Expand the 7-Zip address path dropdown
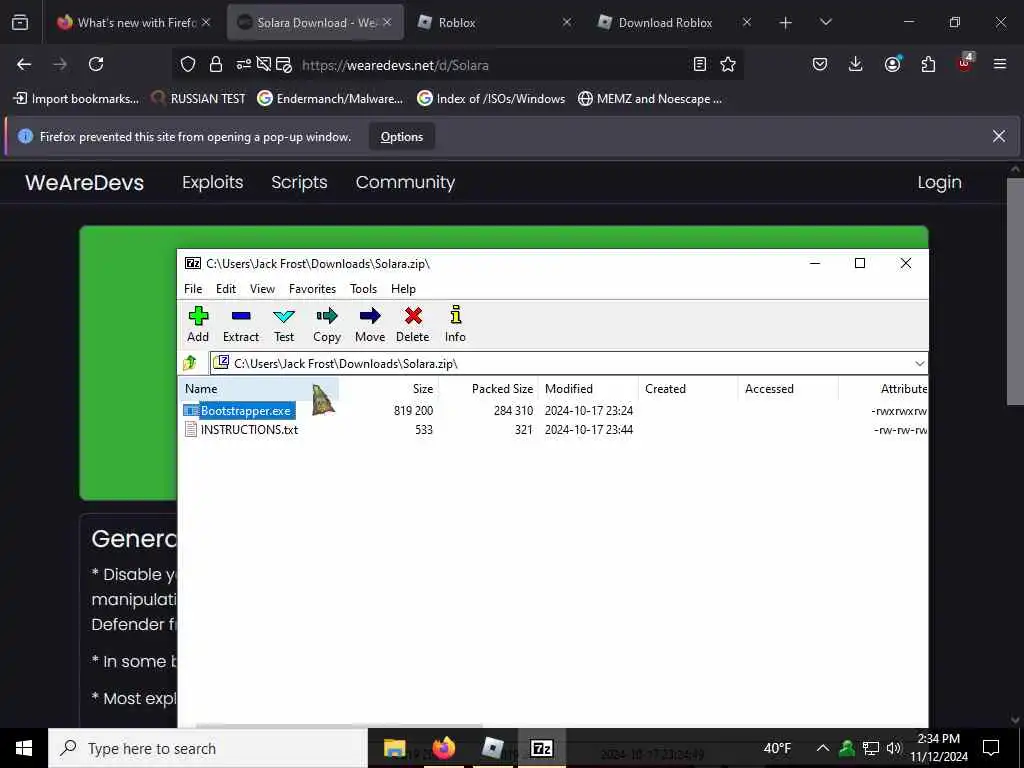The height and width of the screenshot is (768, 1024). (x=920, y=363)
